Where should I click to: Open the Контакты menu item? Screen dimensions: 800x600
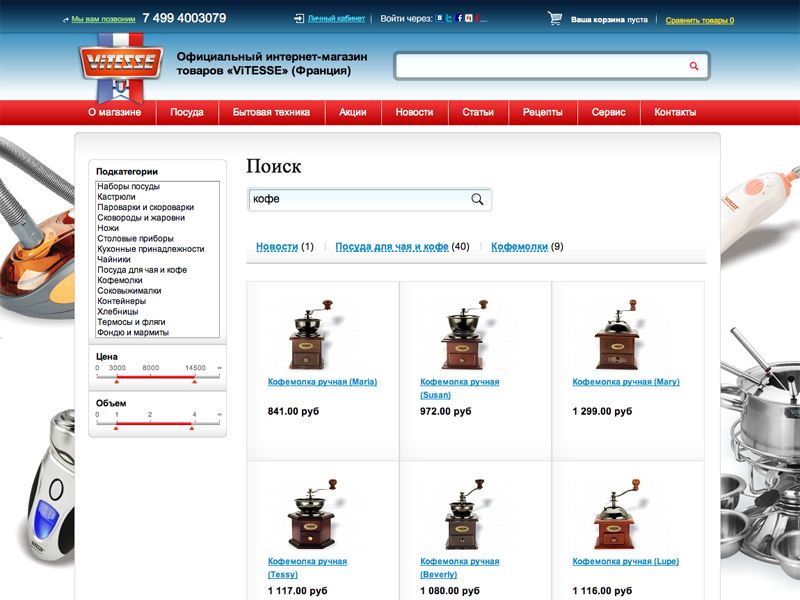pos(675,112)
